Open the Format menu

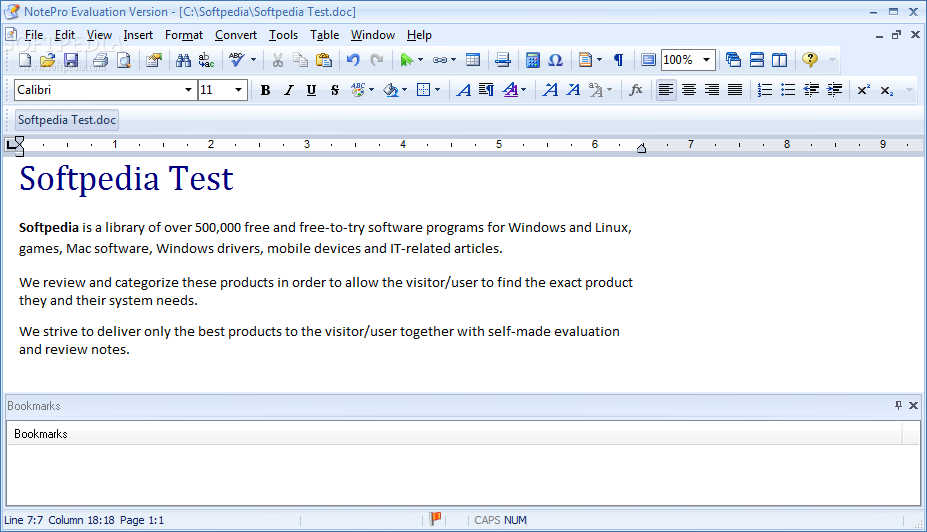pyautogui.click(x=184, y=35)
